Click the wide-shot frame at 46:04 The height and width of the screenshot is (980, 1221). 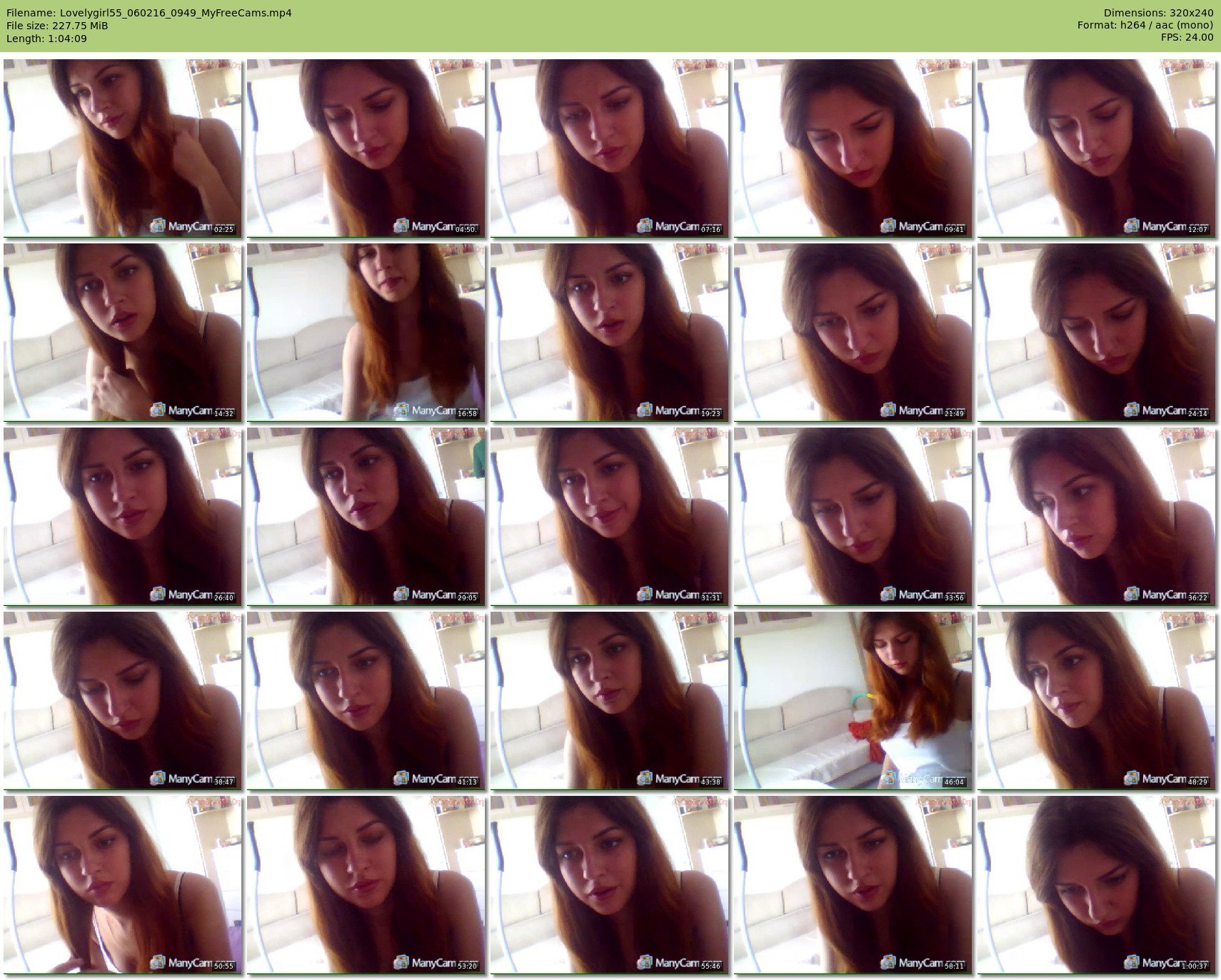click(853, 700)
